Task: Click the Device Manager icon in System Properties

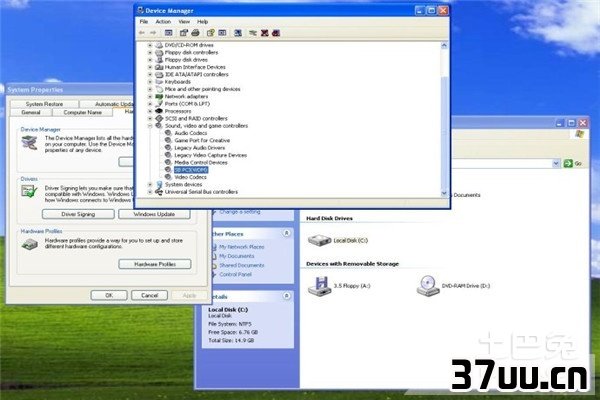Action: (x=29, y=143)
